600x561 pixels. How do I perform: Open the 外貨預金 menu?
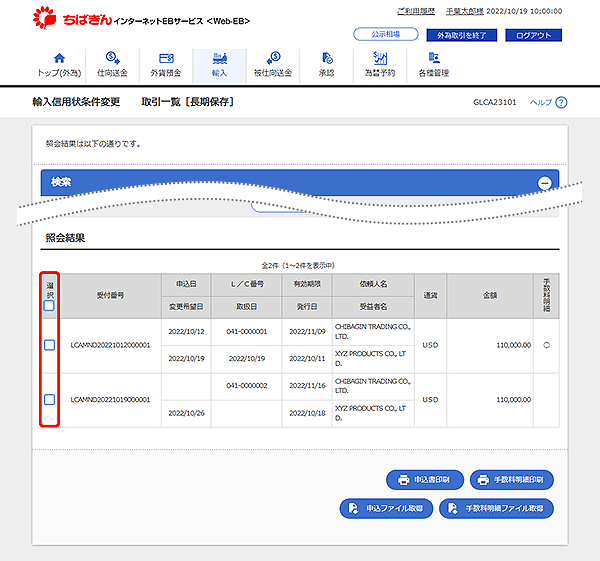(x=166, y=65)
